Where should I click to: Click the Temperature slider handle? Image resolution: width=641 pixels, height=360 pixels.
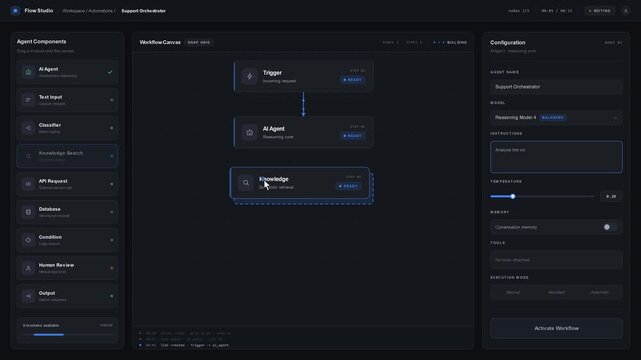pos(513,197)
